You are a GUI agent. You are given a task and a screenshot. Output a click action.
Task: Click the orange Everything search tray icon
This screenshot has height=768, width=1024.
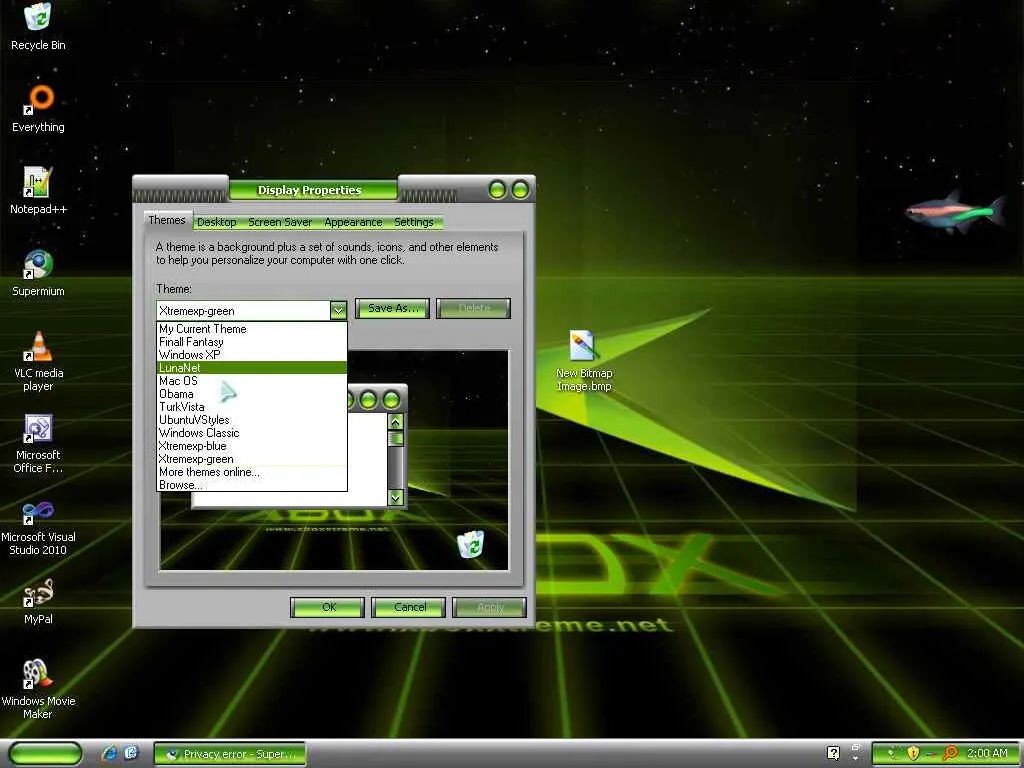pos(951,753)
